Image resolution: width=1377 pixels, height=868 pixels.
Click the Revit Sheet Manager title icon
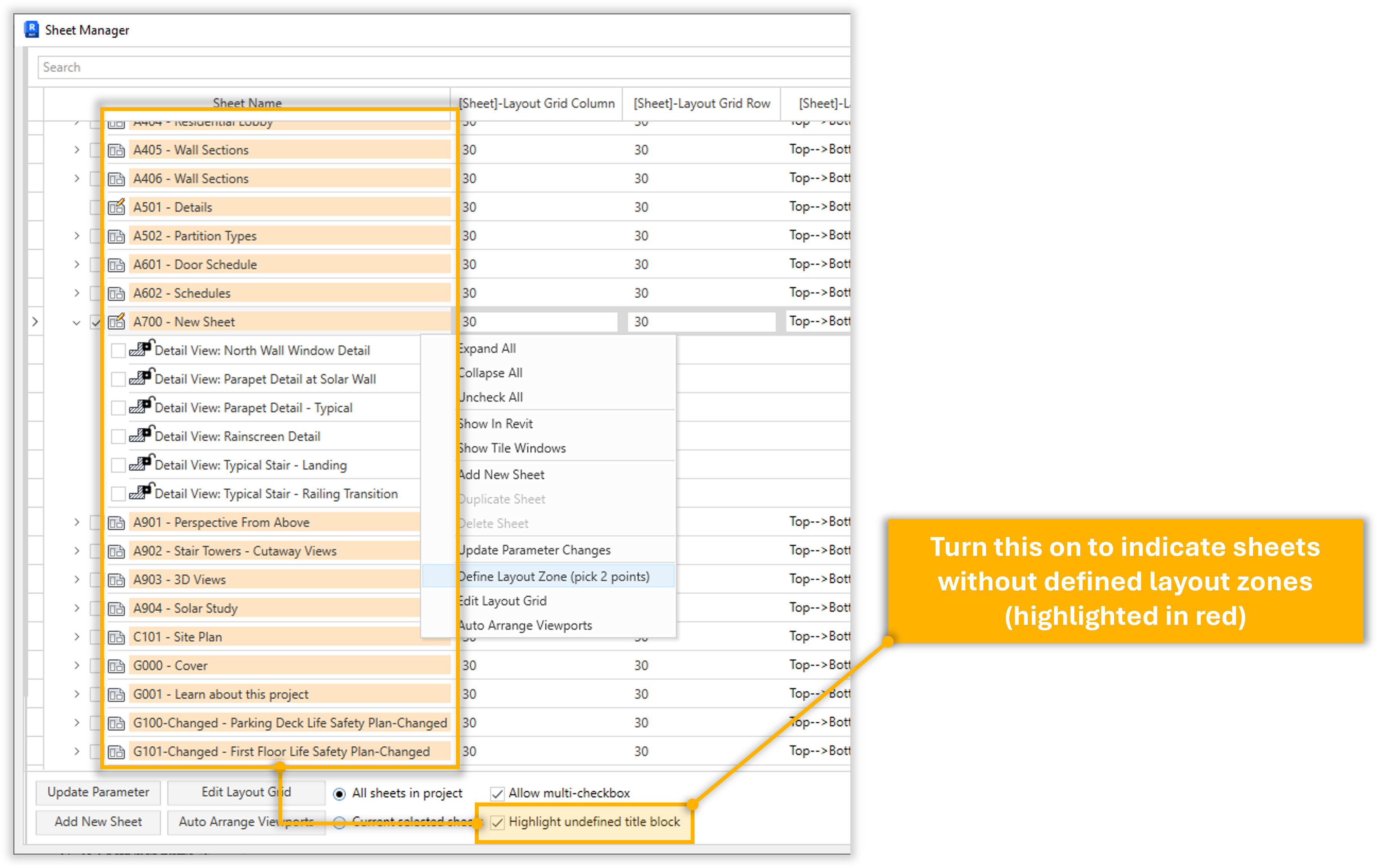pyautogui.click(x=31, y=30)
